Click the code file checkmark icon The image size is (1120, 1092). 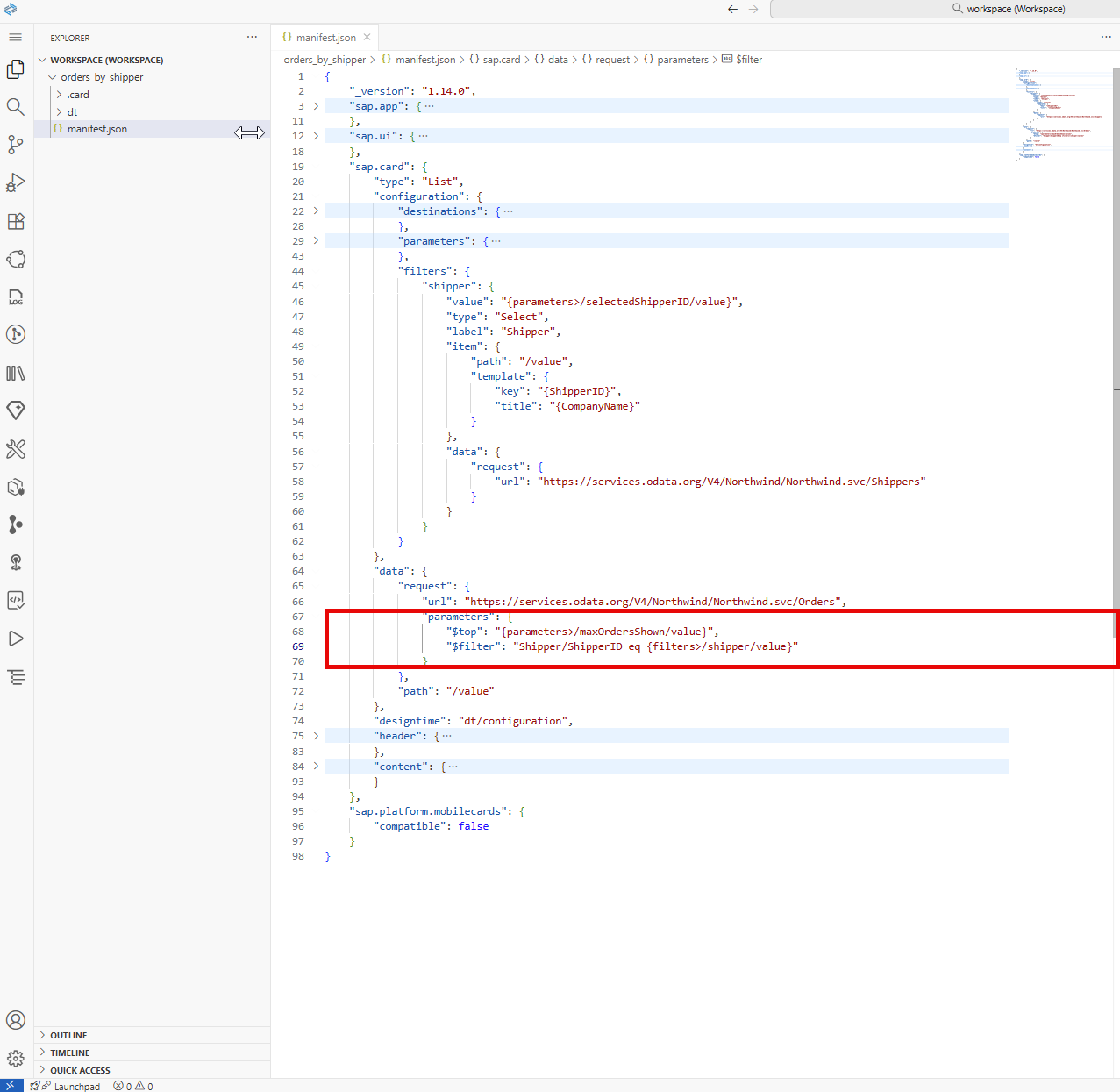click(x=15, y=600)
